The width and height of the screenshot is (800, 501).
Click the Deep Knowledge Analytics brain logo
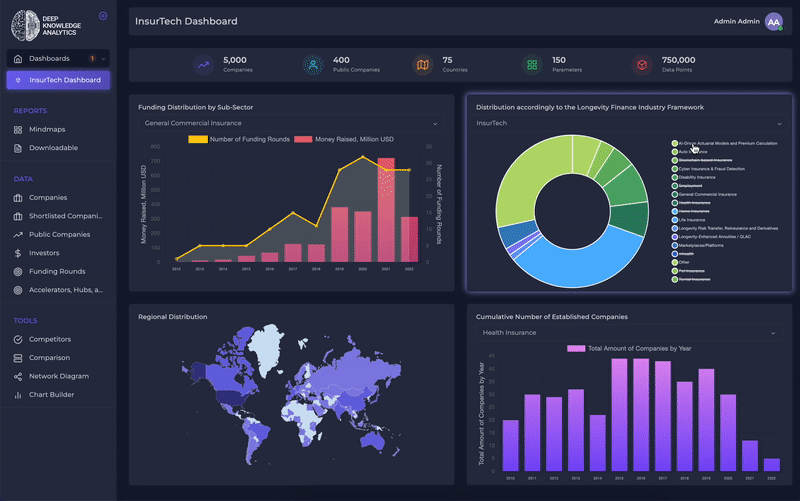tap(25, 25)
